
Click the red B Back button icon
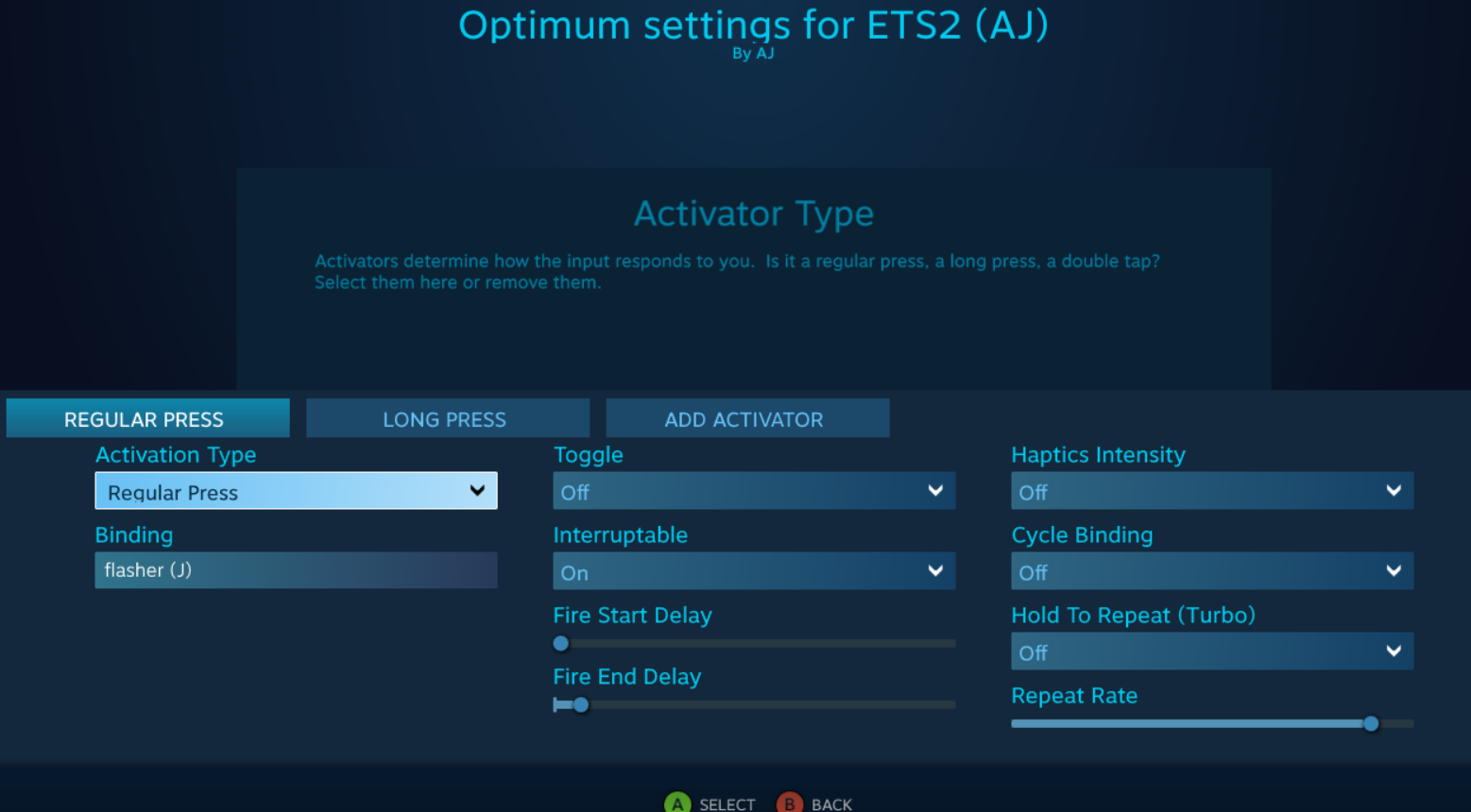[x=789, y=804]
